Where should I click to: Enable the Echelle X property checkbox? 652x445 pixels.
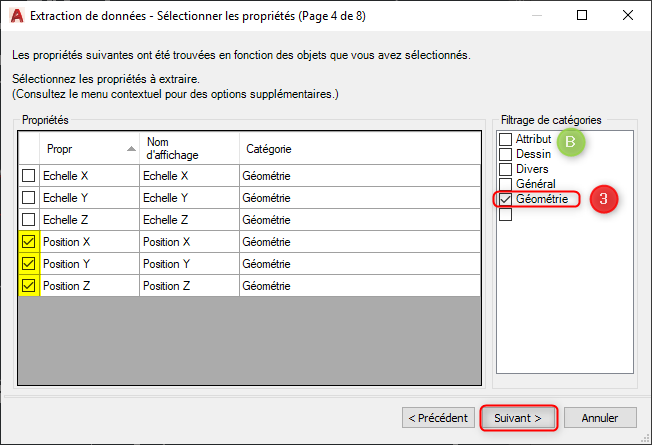(x=30, y=175)
